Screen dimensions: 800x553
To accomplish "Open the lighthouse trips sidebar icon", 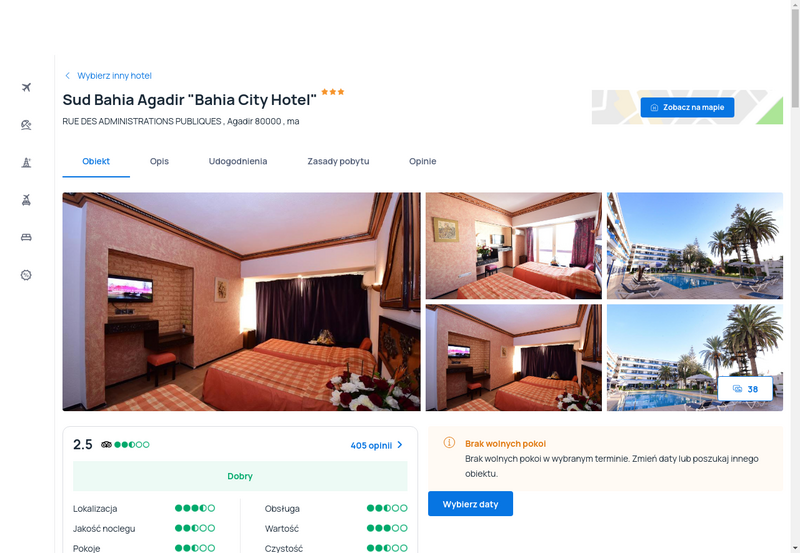I will click(x=27, y=162).
